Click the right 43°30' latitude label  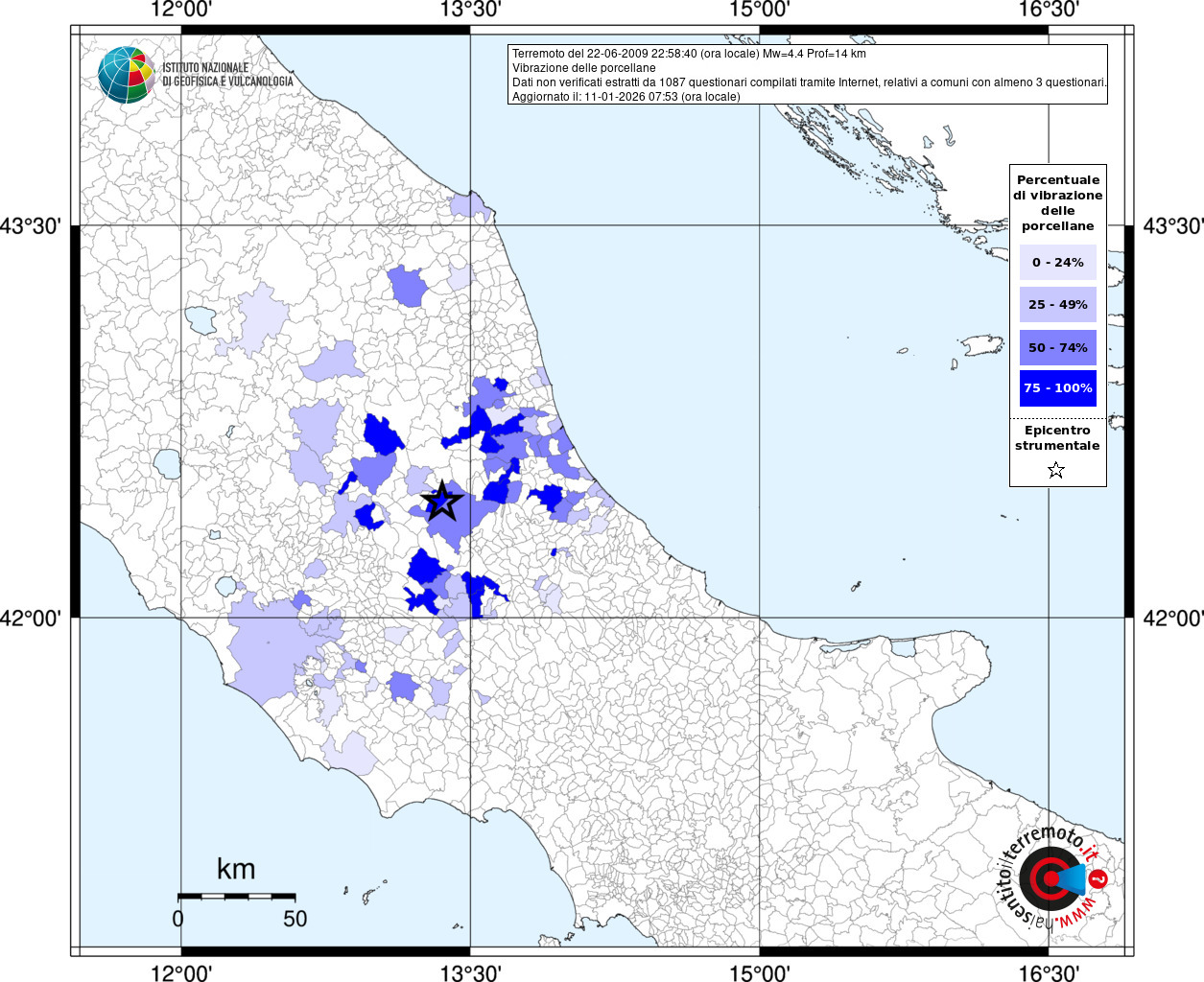1173,226
